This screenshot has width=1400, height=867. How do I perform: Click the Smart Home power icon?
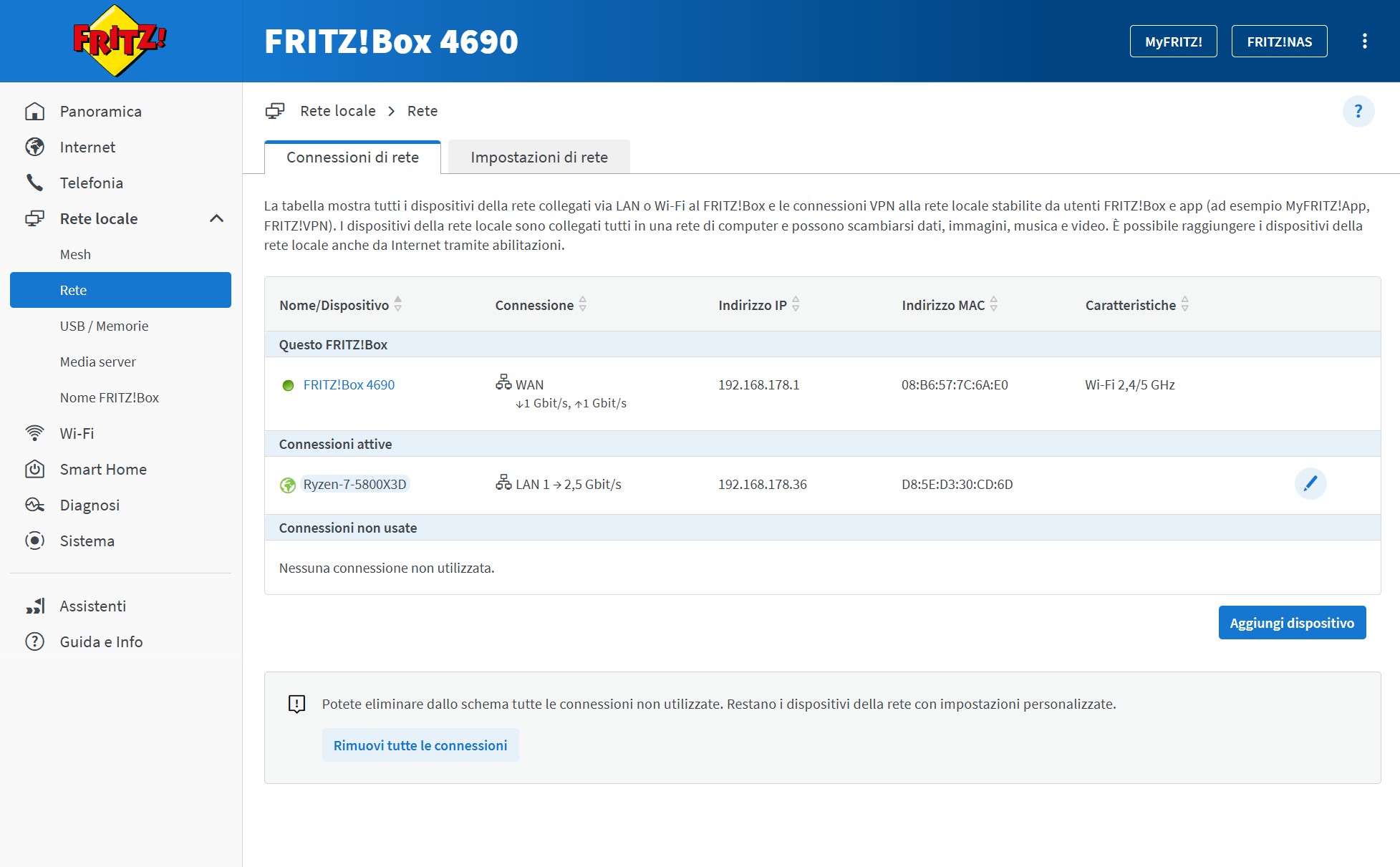click(x=34, y=469)
